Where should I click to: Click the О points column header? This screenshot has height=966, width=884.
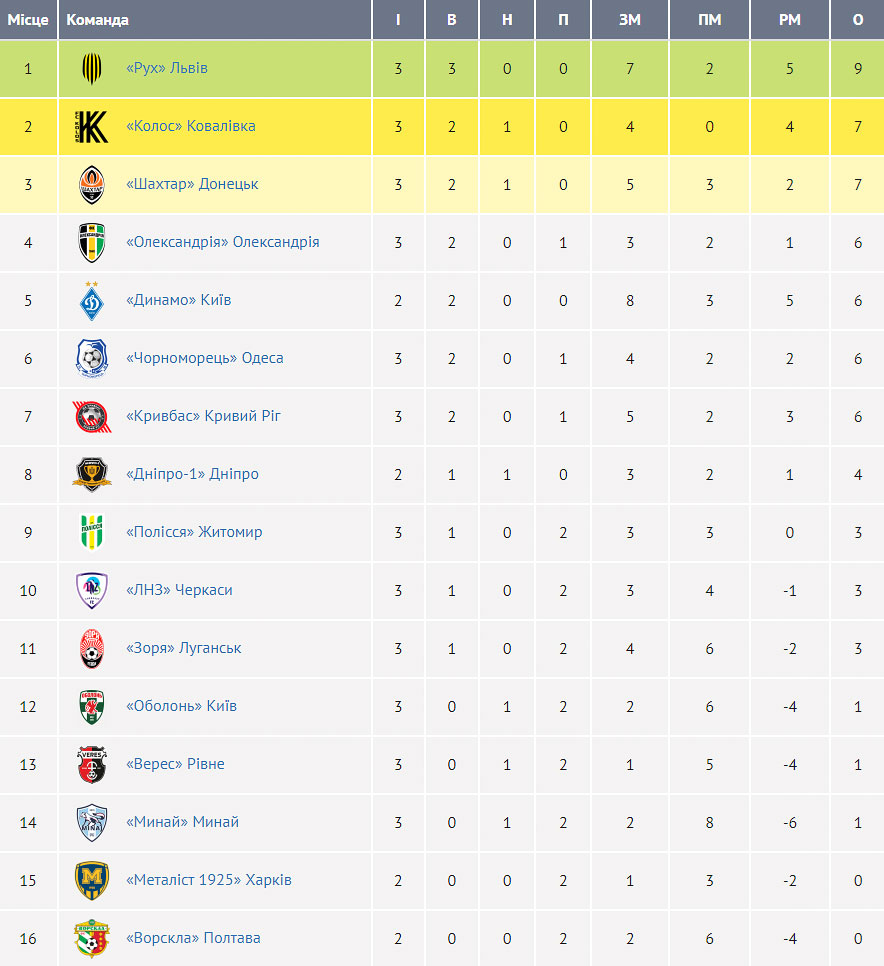858,20
